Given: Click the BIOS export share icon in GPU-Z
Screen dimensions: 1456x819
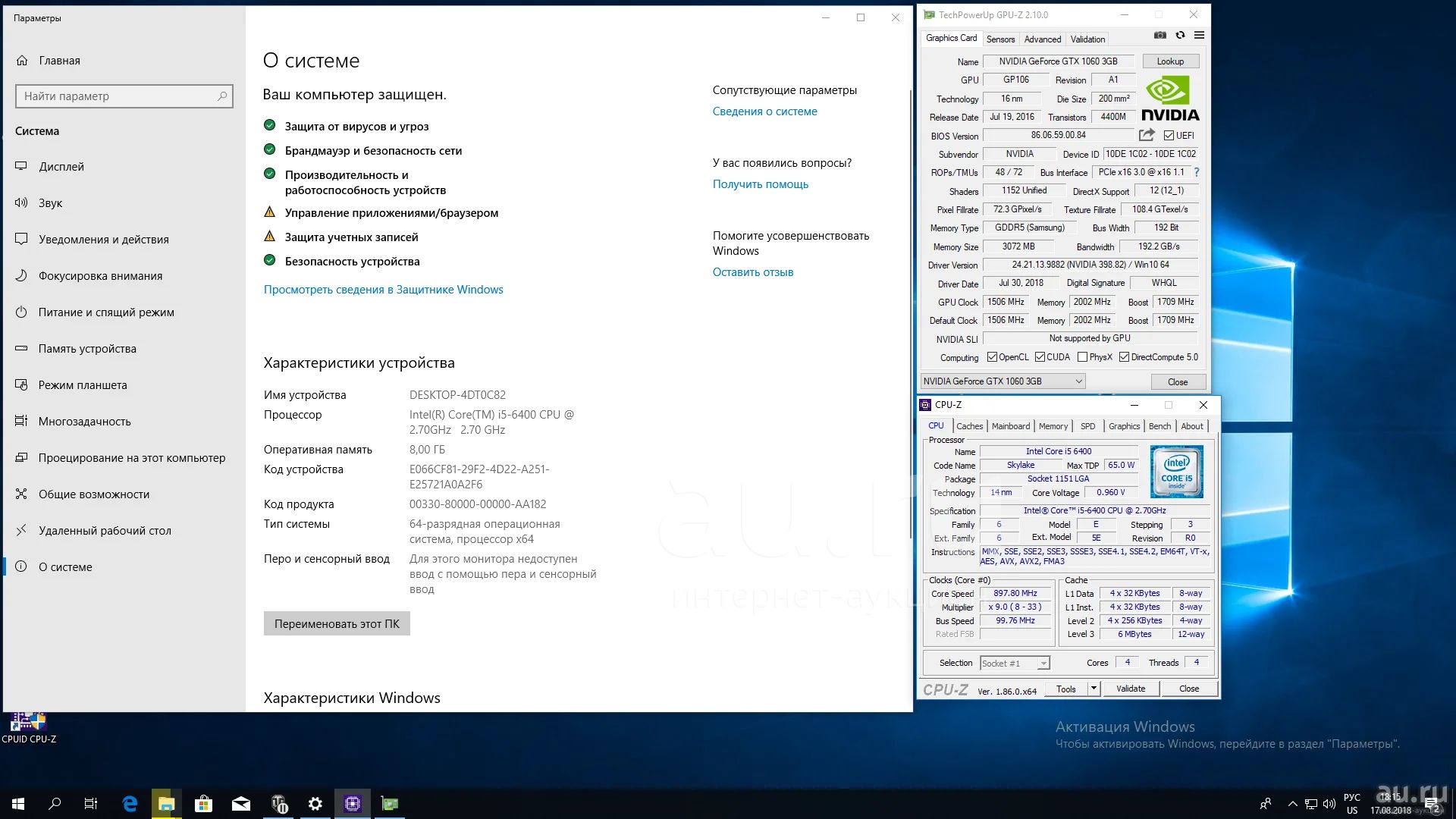Looking at the screenshot, I should tap(1147, 135).
